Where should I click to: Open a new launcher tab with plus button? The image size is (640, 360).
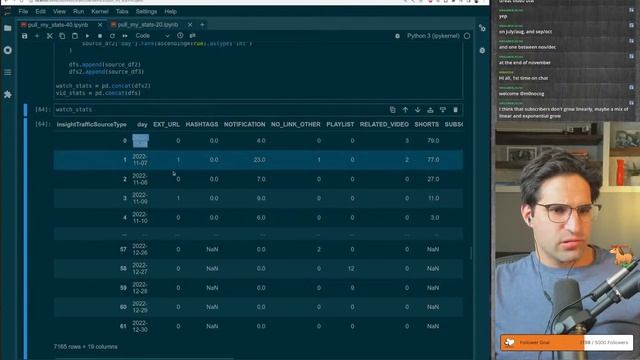202,25
